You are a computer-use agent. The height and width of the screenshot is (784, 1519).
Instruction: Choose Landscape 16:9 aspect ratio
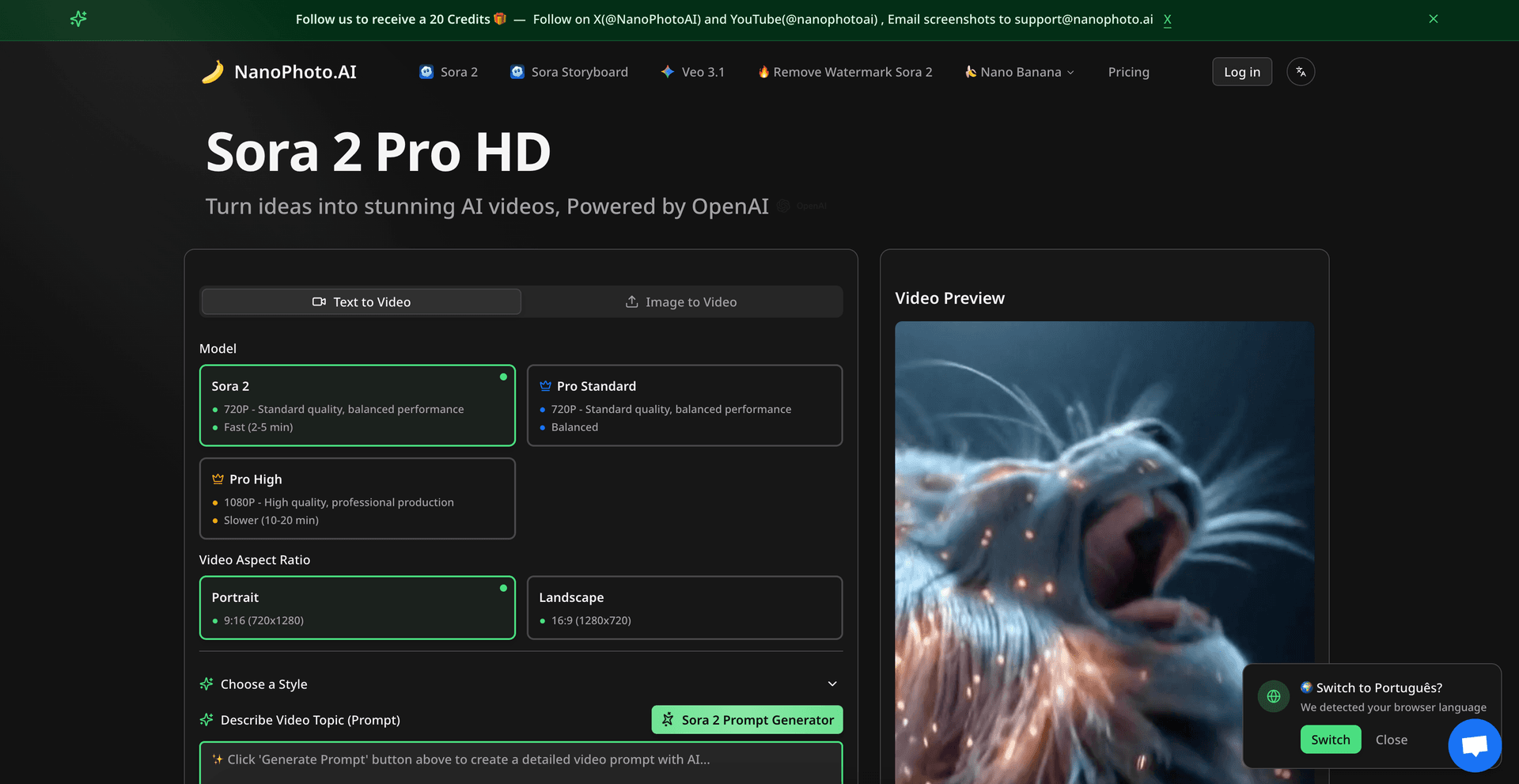click(684, 608)
